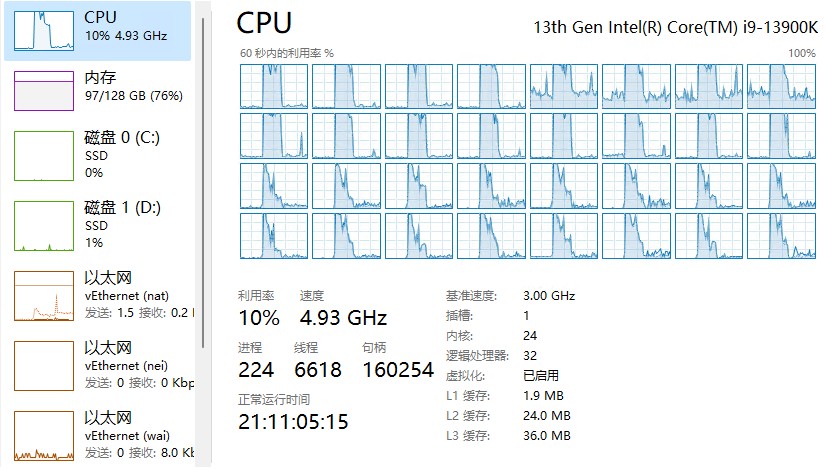Click the top-left logical processor graph
828x469 pixels.
click(273, 86)
